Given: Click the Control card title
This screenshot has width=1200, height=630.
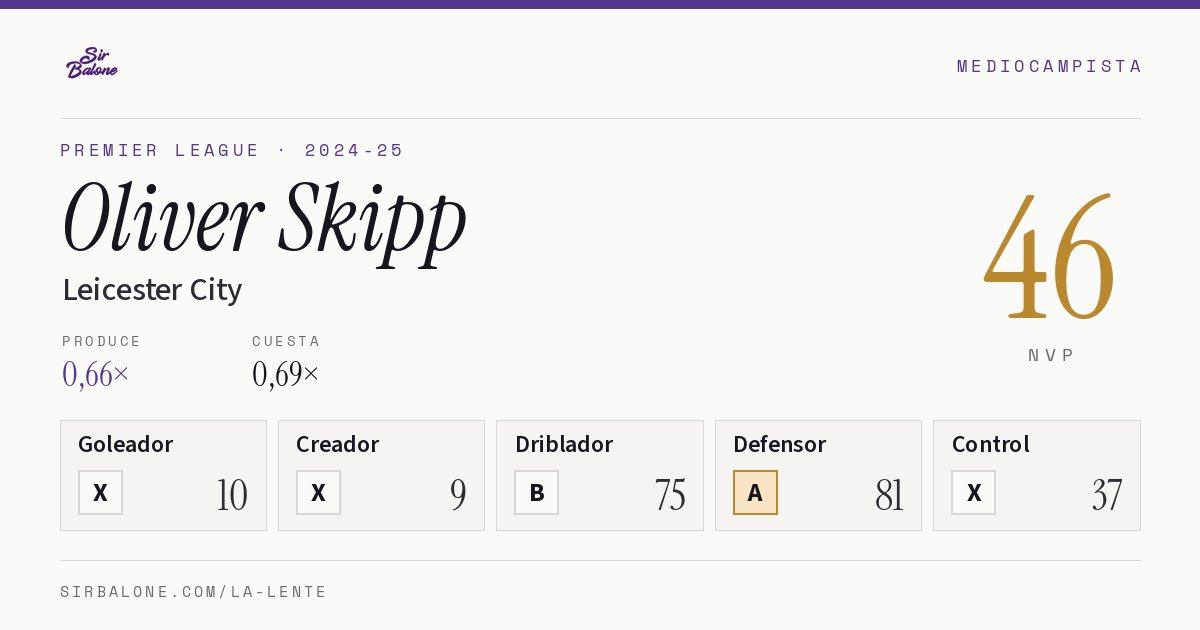Looking at the screenshot, I should tap(991, 444).
